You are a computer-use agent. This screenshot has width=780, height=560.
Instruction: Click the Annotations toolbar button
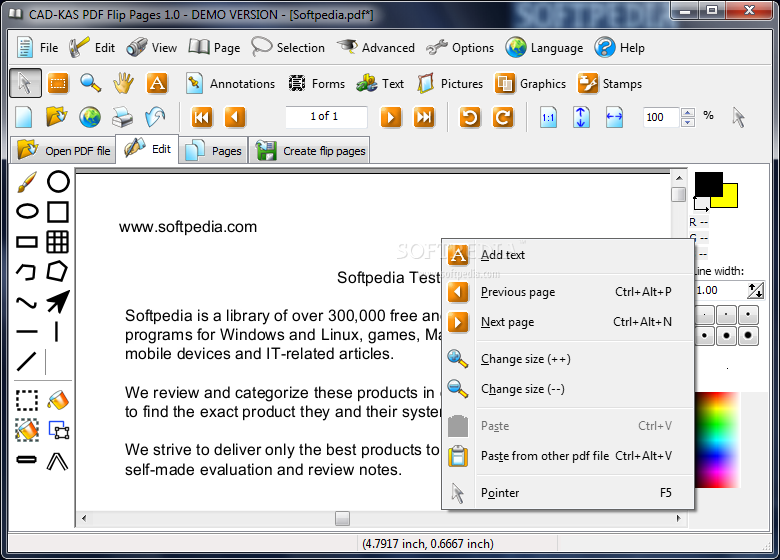tap(230, 84)
